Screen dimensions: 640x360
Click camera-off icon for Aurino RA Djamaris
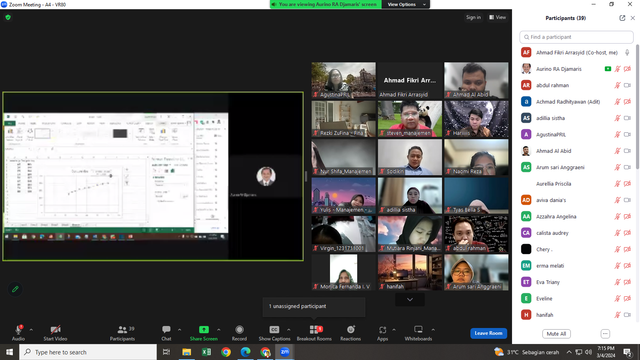627,69
